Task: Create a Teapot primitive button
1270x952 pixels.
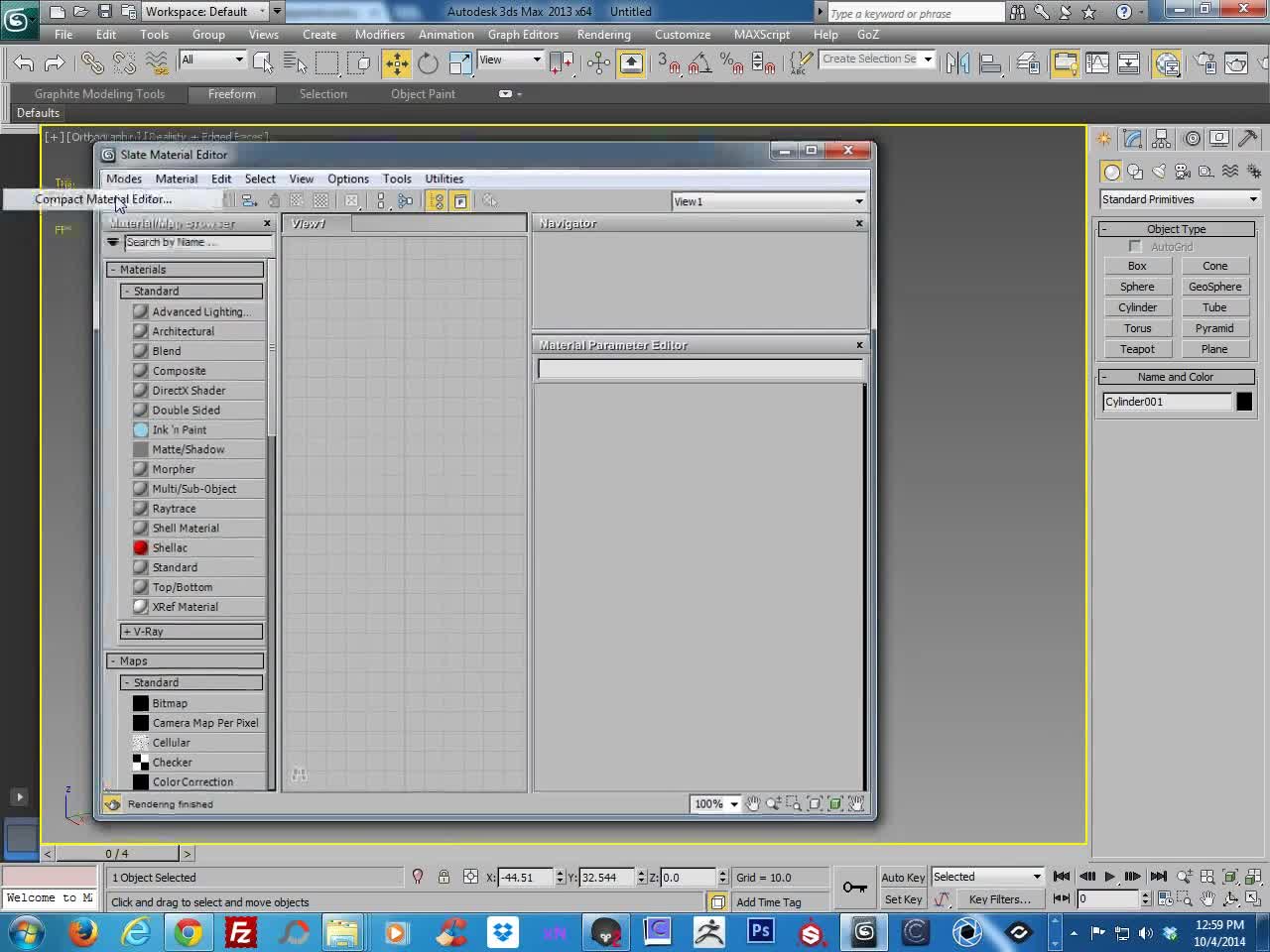Action: (x=1137, y=349)
